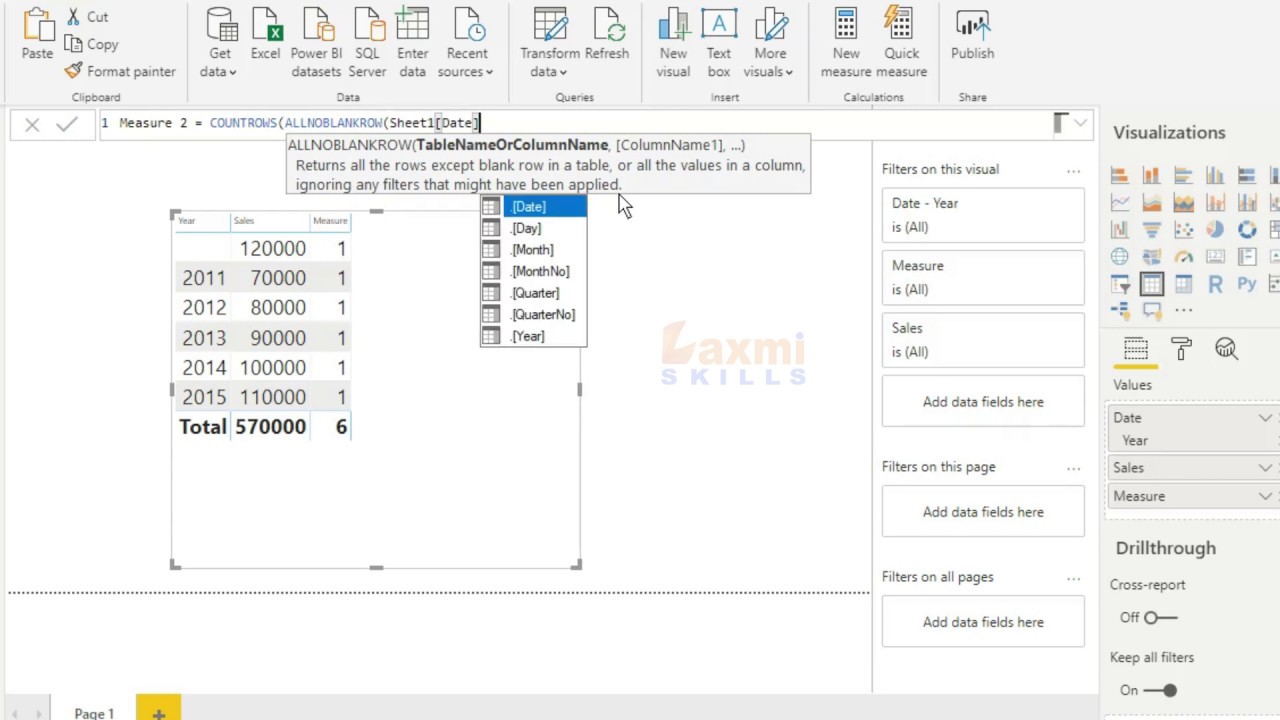
Task: Choose [QuarterNo] from the autocomplete list
Action: (533, 314)
